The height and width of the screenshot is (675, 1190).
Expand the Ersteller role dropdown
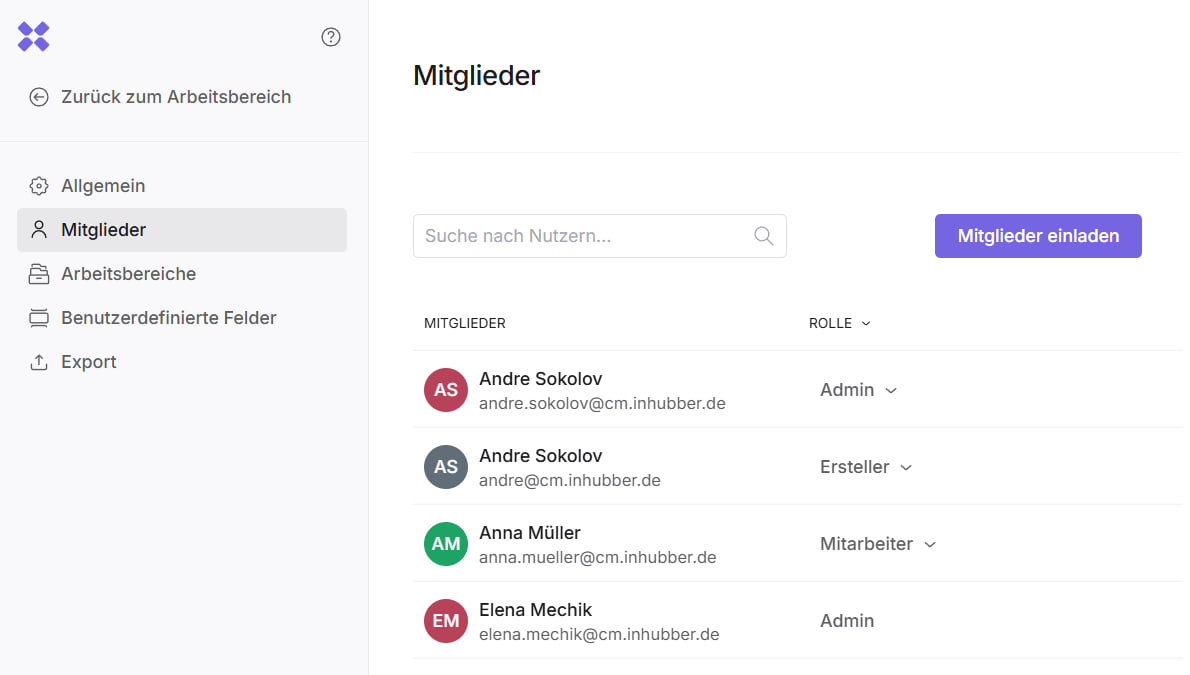tap(866, 467)
